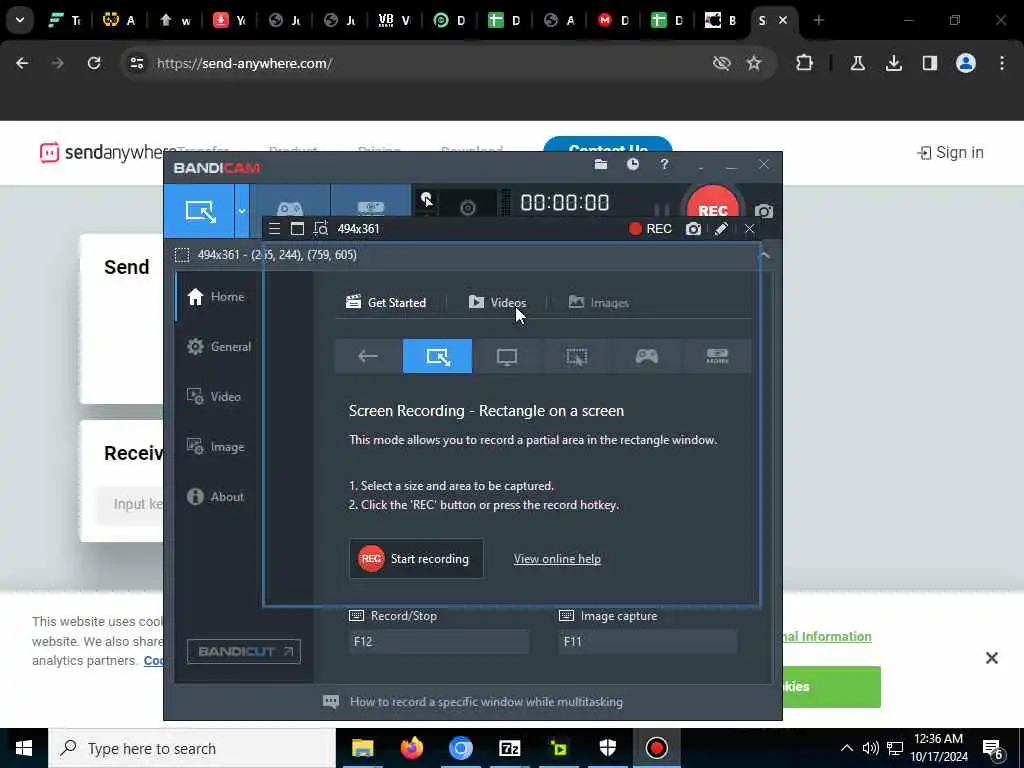Collapse the capture area info bar chevron
The image size is (1024, 768).
click(765, 255)
